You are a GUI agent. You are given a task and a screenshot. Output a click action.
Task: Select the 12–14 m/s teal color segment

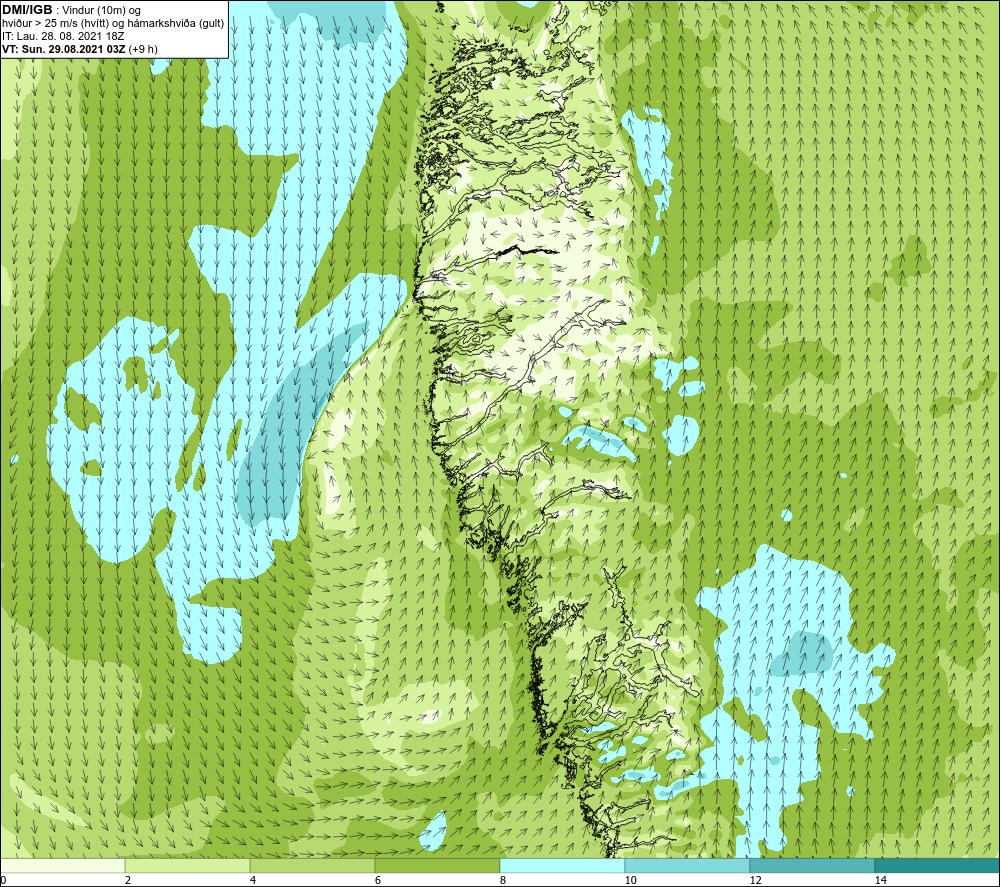(812, 865)
